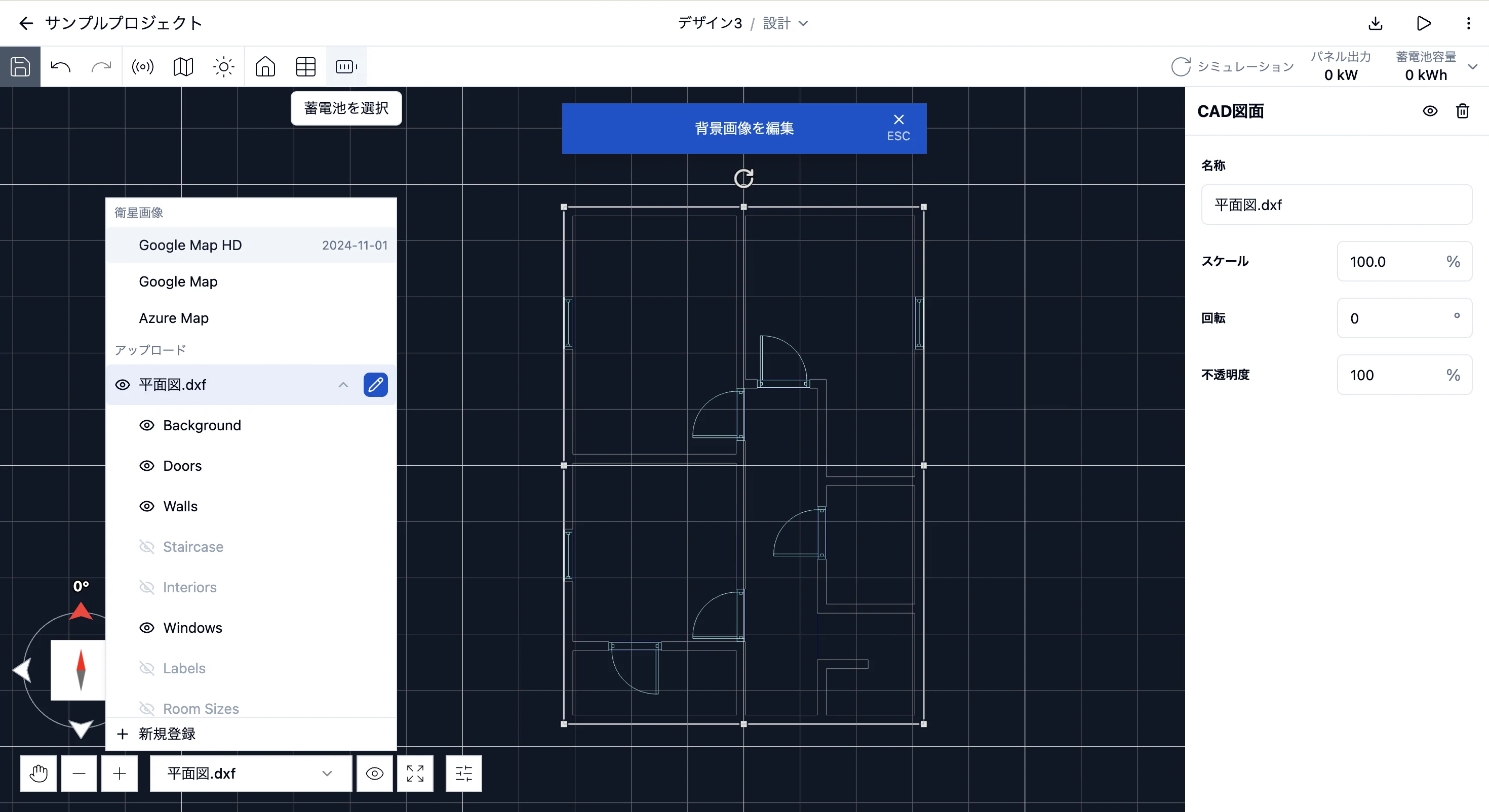
Task: Click the top-left resize handle of floor plan
Action: (564, 207)
